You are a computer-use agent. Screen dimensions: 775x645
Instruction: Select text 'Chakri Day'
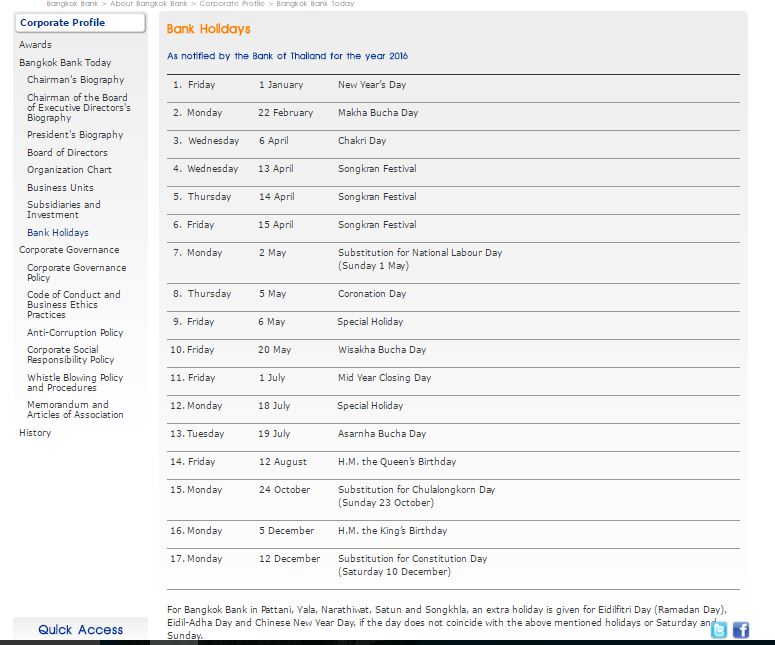[x=362, y=141]
